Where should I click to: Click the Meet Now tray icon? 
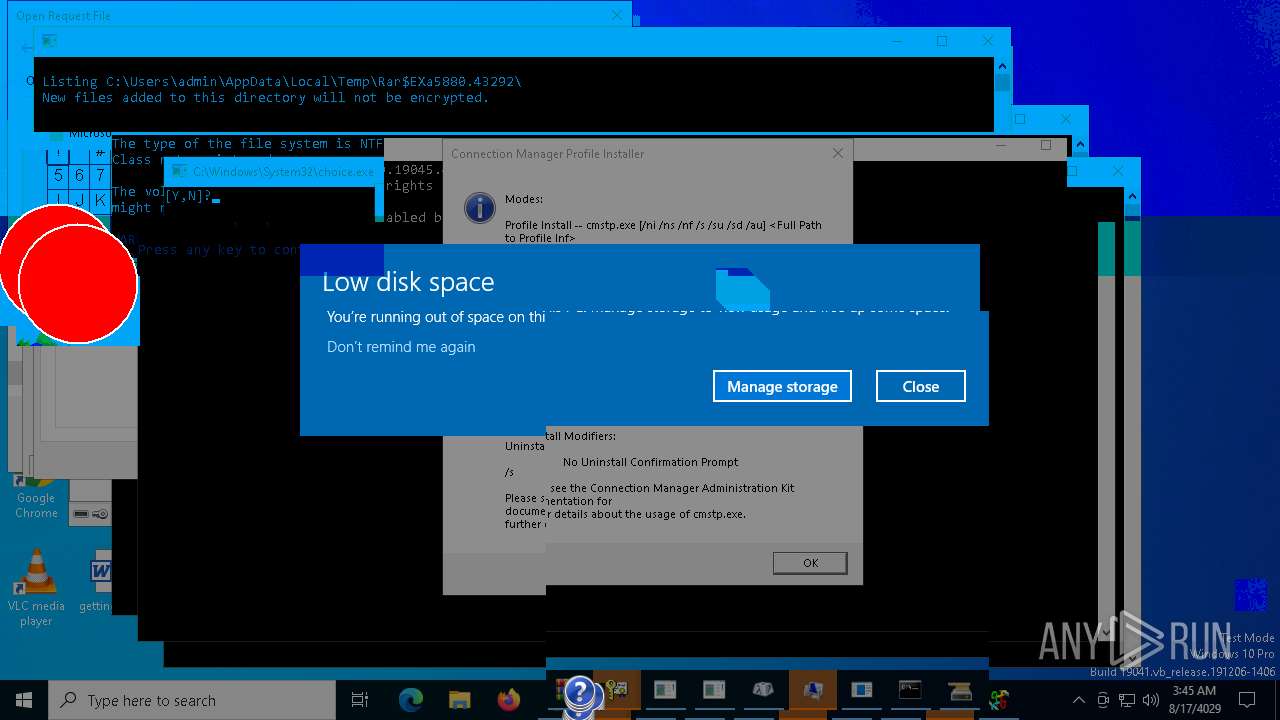(1103, 700)
